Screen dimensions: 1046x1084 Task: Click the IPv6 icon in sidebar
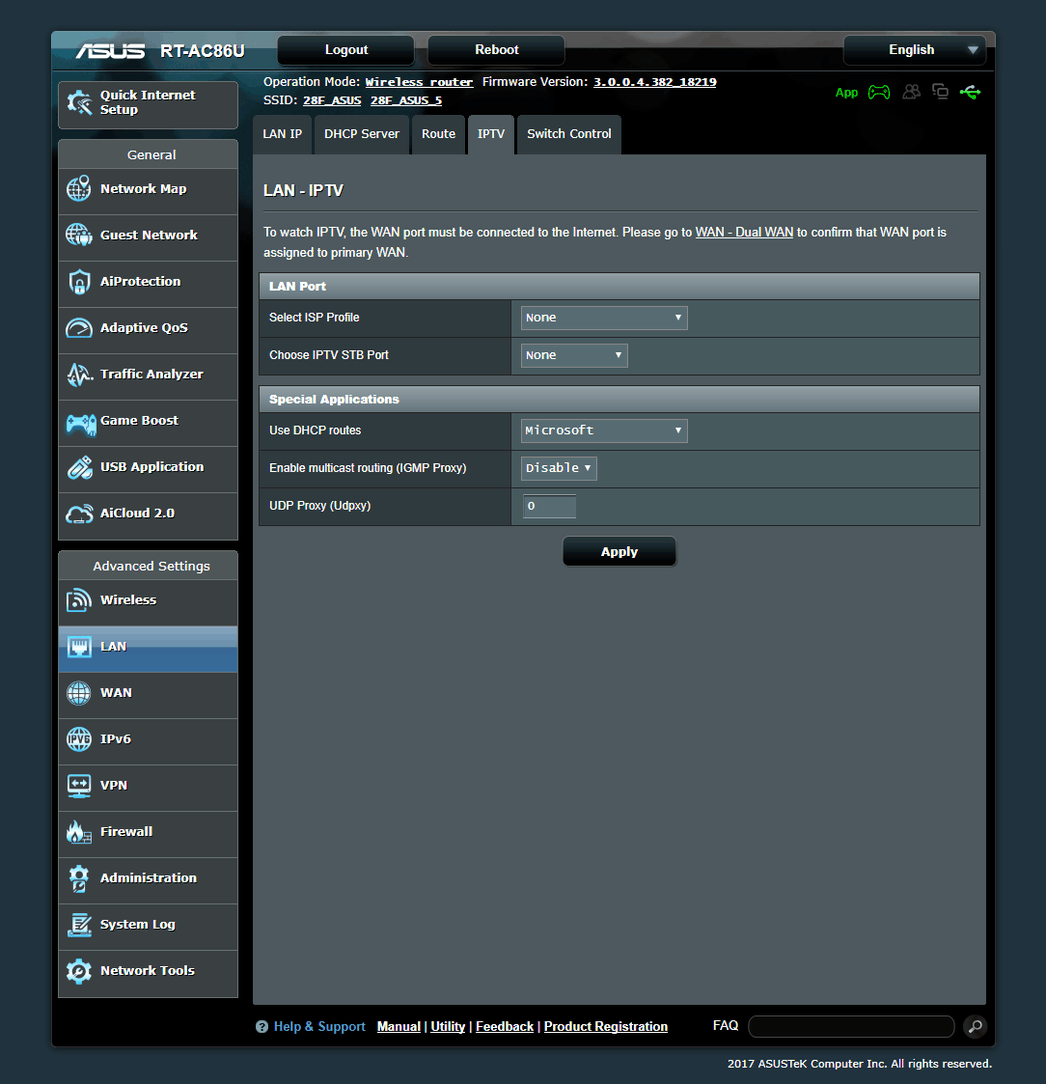coord(79,739)
